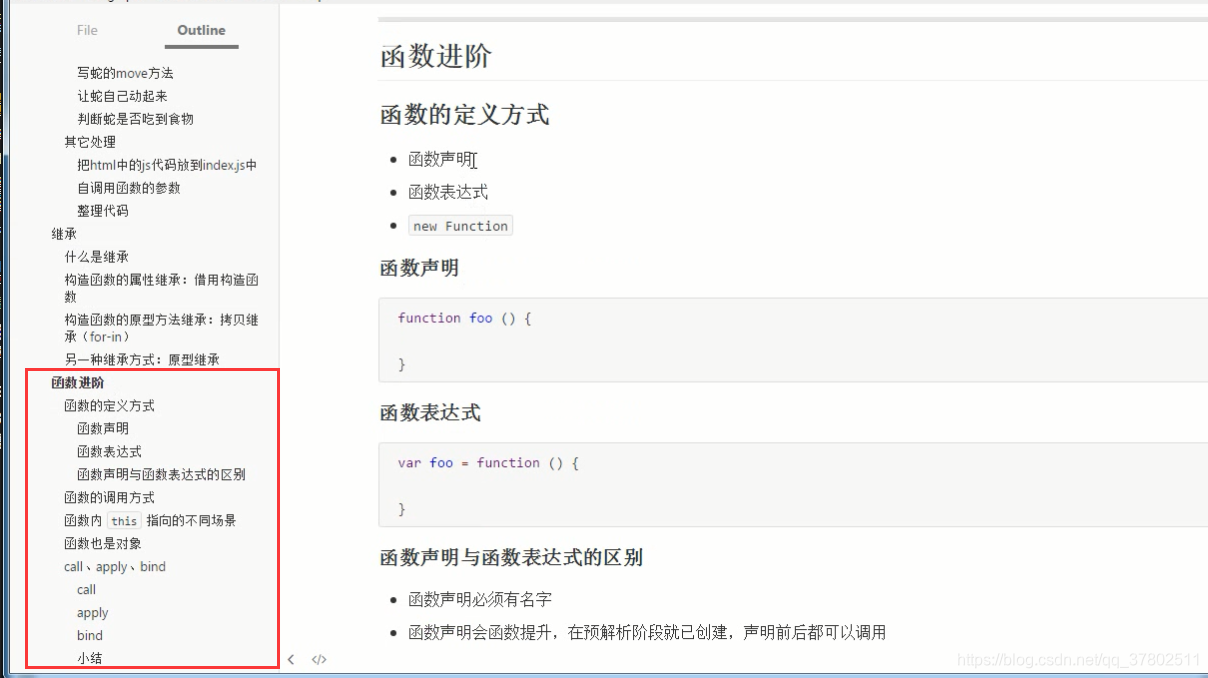Click bullet item 函数表达式 in document

point(448,192)
